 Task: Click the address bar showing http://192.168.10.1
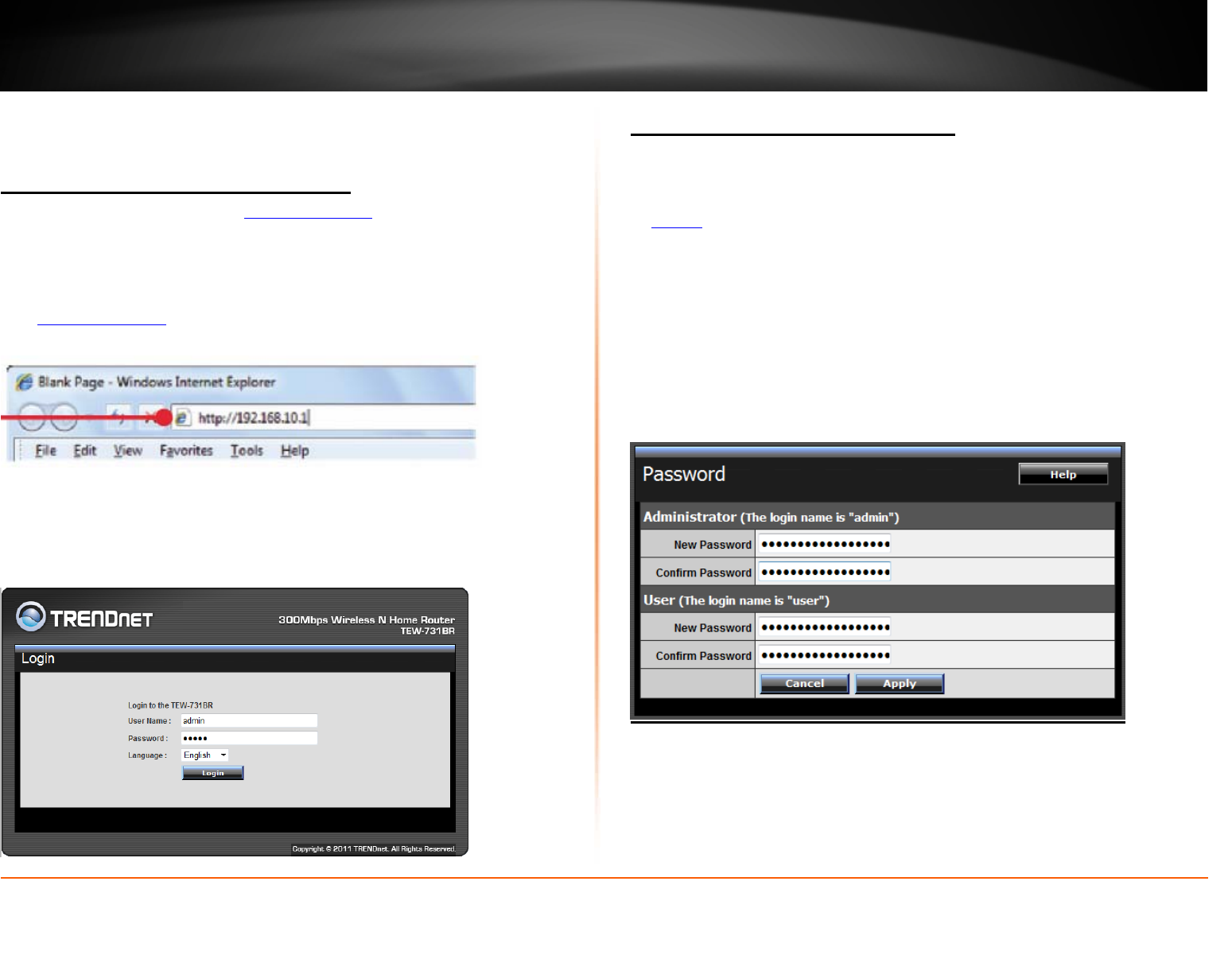coord(324,417)
